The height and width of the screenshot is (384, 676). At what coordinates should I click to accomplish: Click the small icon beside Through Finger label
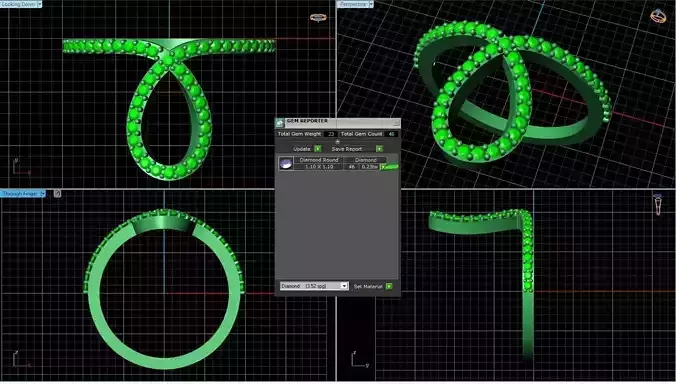(57, 194)
